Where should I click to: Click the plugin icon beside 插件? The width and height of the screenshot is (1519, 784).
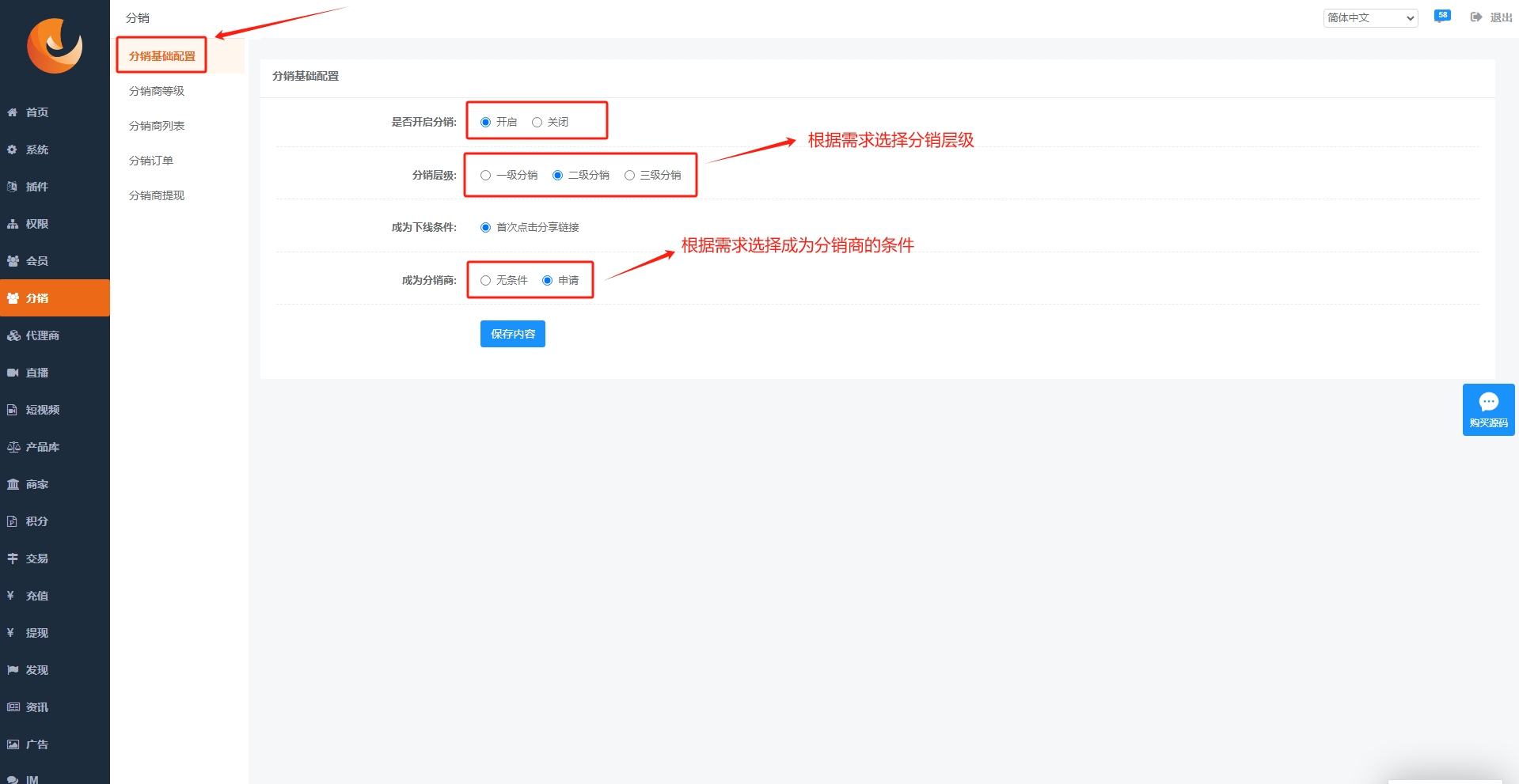(13, 187)
